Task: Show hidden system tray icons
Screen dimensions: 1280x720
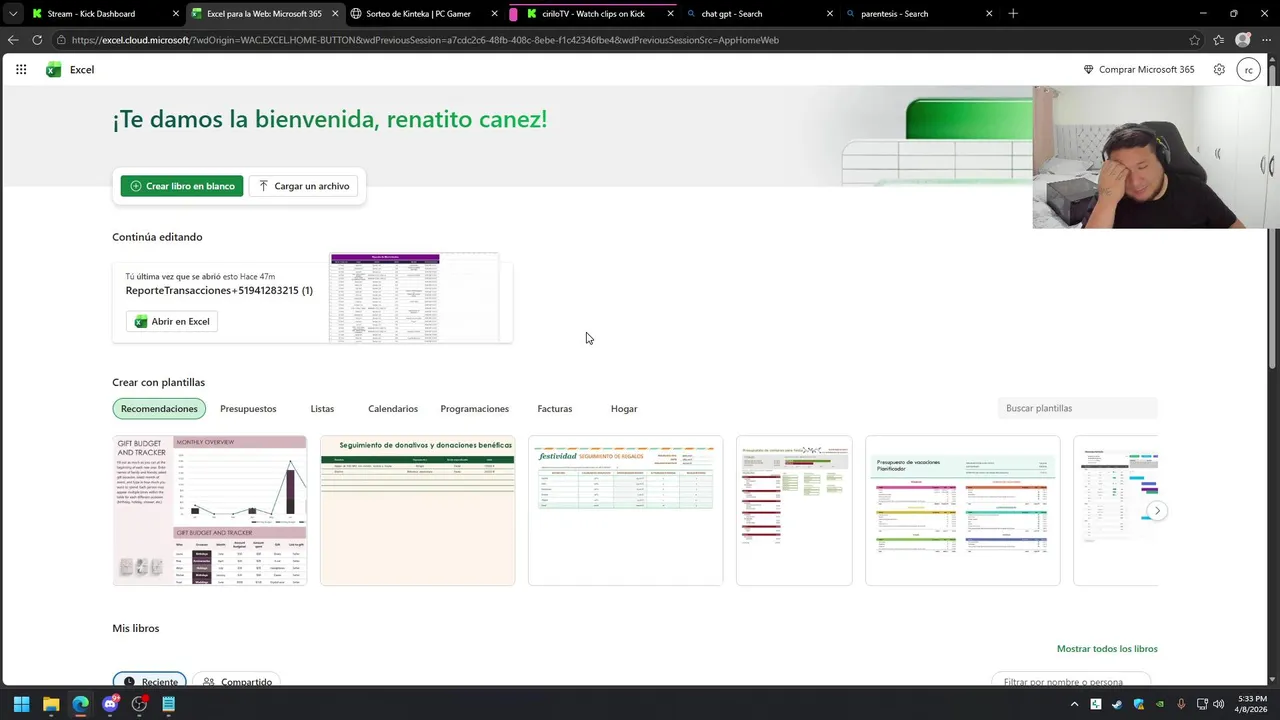Action: click(x=1075, y=704)
